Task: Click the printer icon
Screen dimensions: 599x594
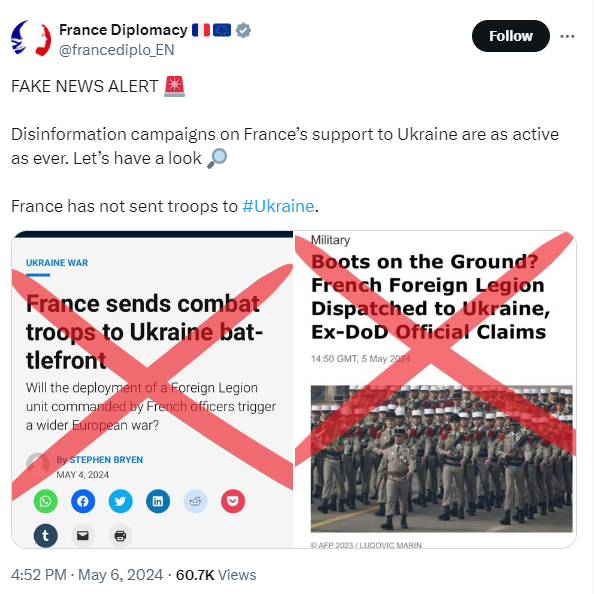Action: pyautogui.click(x=120, y=536)
